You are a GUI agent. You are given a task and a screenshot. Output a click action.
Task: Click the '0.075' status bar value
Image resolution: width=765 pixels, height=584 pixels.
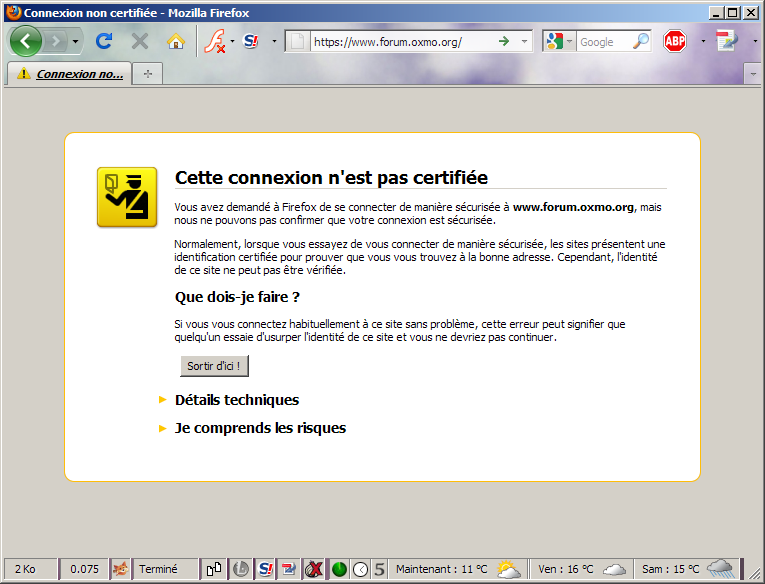84,569
